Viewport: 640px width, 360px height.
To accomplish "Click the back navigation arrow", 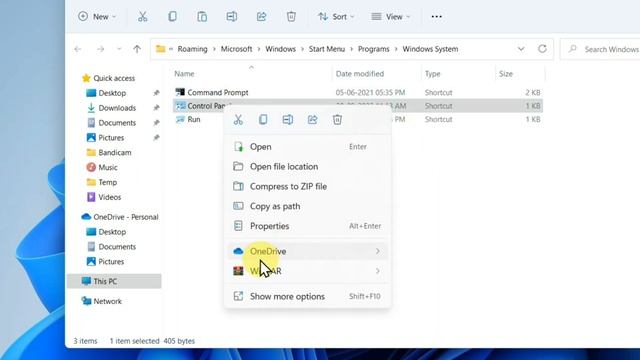I will pyautogui.click(x=78, y=49).
